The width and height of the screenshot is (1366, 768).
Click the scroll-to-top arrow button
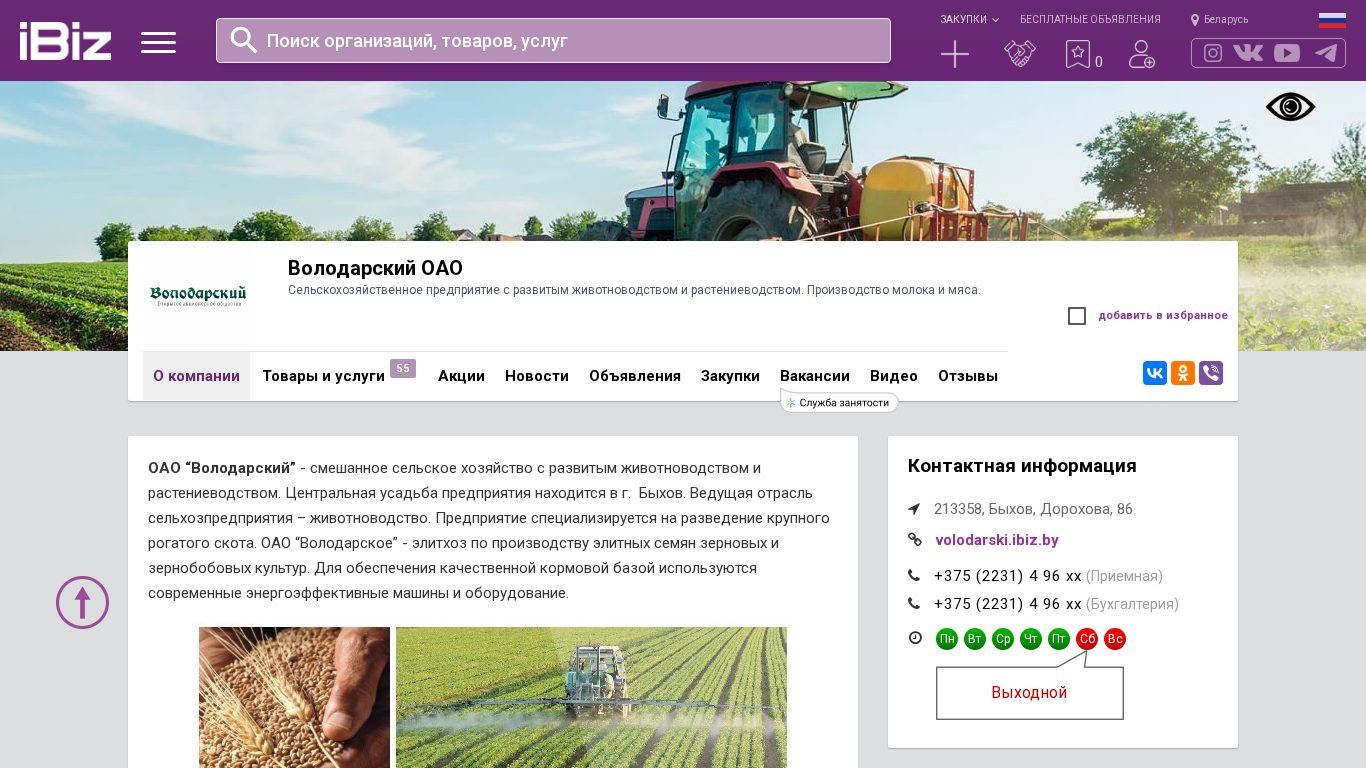click(82, 602)
